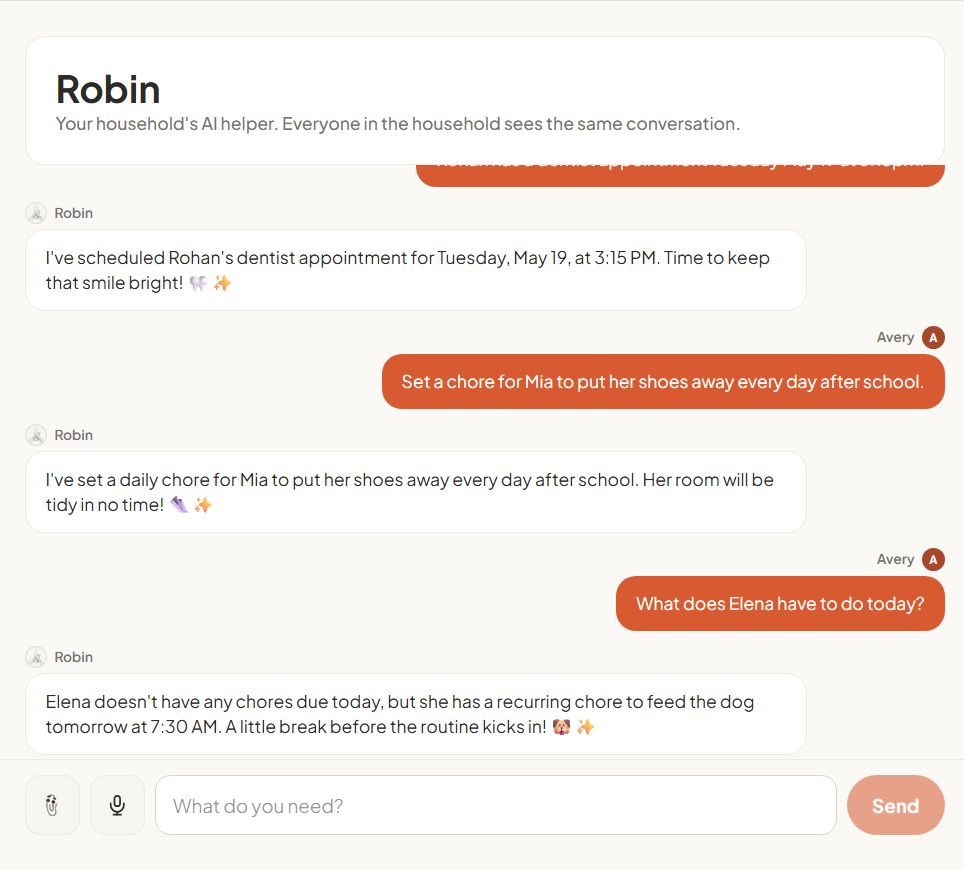Click the Send button
964x870 pixels.
895,805
